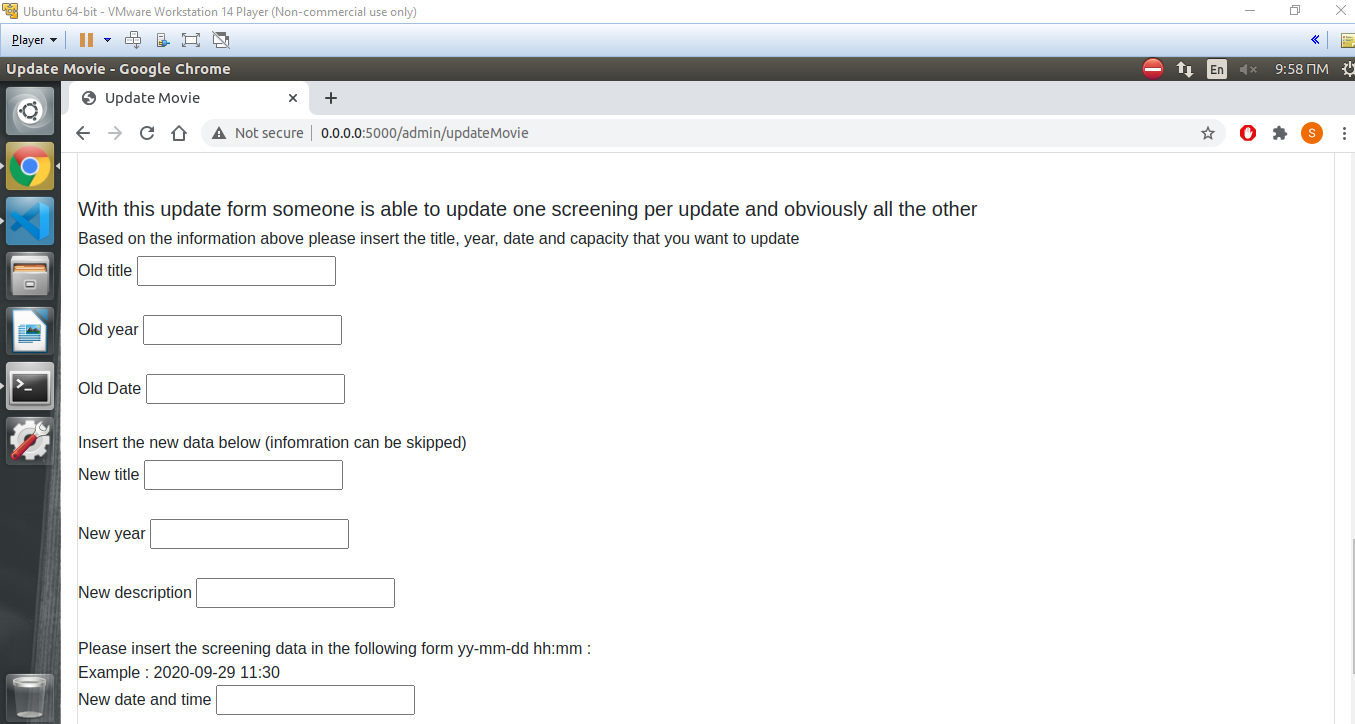The width and height of the screenshot is (1355, 724).
Task: Open System Settings wrench-gear icon
Action: pyautogui.click(x=30, y=440)
